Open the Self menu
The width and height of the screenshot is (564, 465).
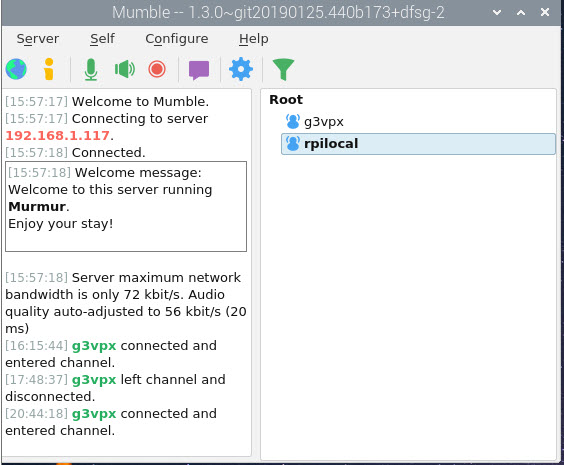(103, 38)
